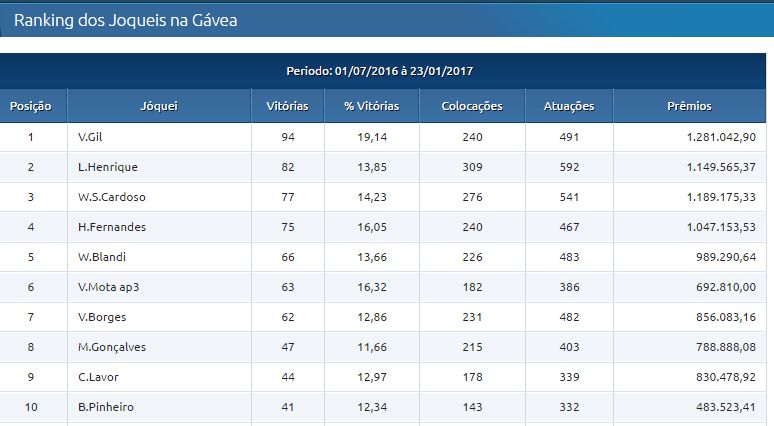Click the Vitórias column header
774x426 pixels.
point(287,106)
